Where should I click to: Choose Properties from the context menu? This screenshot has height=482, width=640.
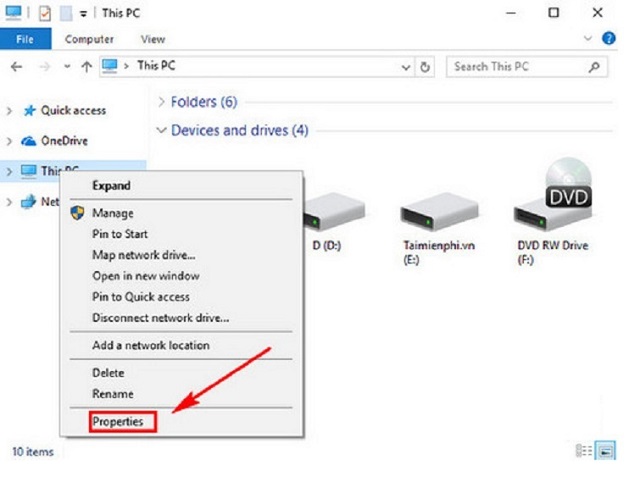click(x=181, y=421)
